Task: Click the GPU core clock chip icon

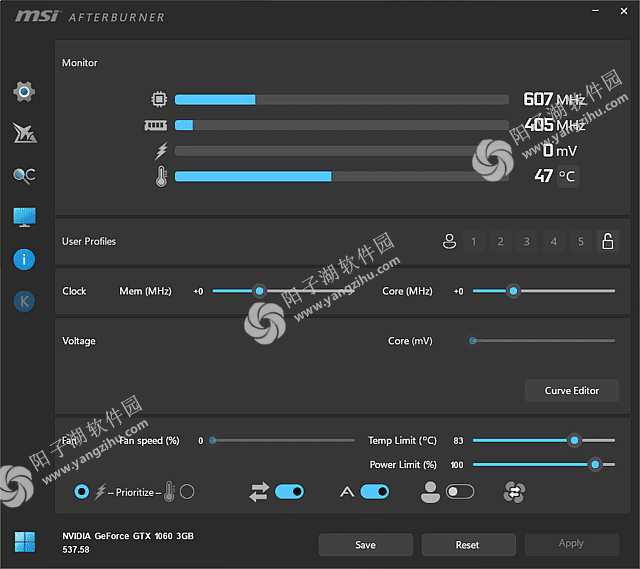Action: (159, 99)
